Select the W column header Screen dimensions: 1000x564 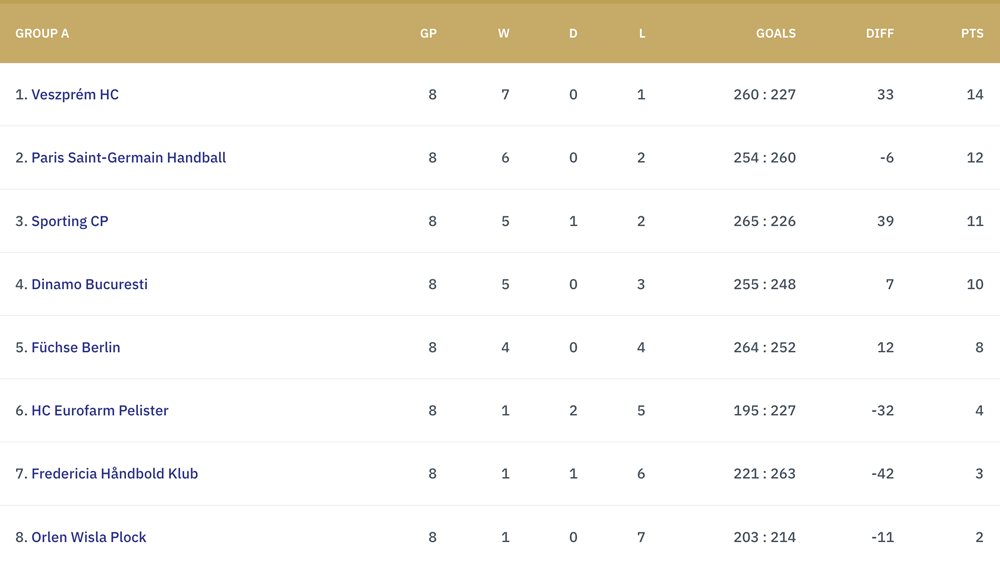(x=504, y=33)
